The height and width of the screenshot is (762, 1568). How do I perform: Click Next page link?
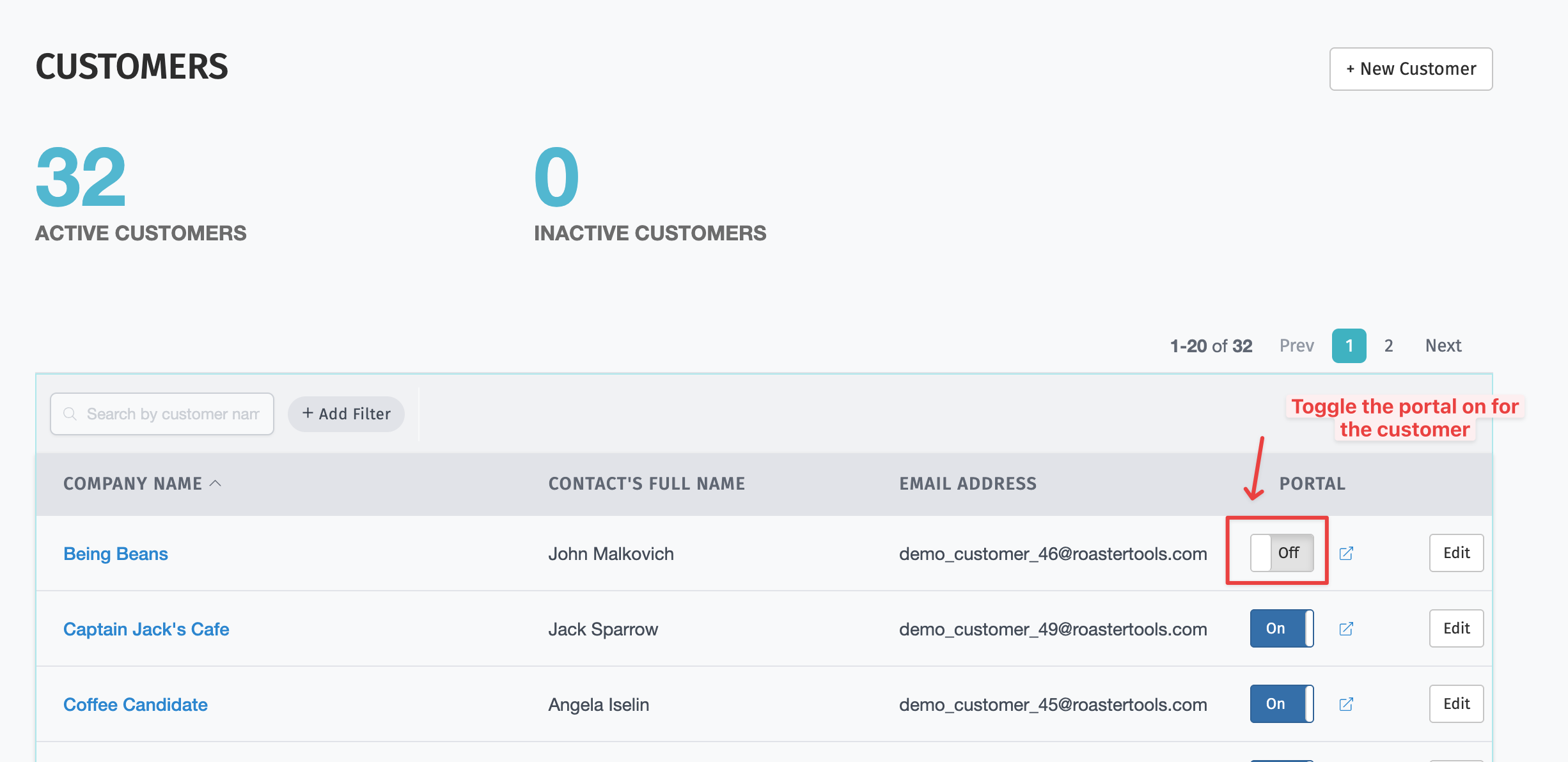pos(1443,346)
